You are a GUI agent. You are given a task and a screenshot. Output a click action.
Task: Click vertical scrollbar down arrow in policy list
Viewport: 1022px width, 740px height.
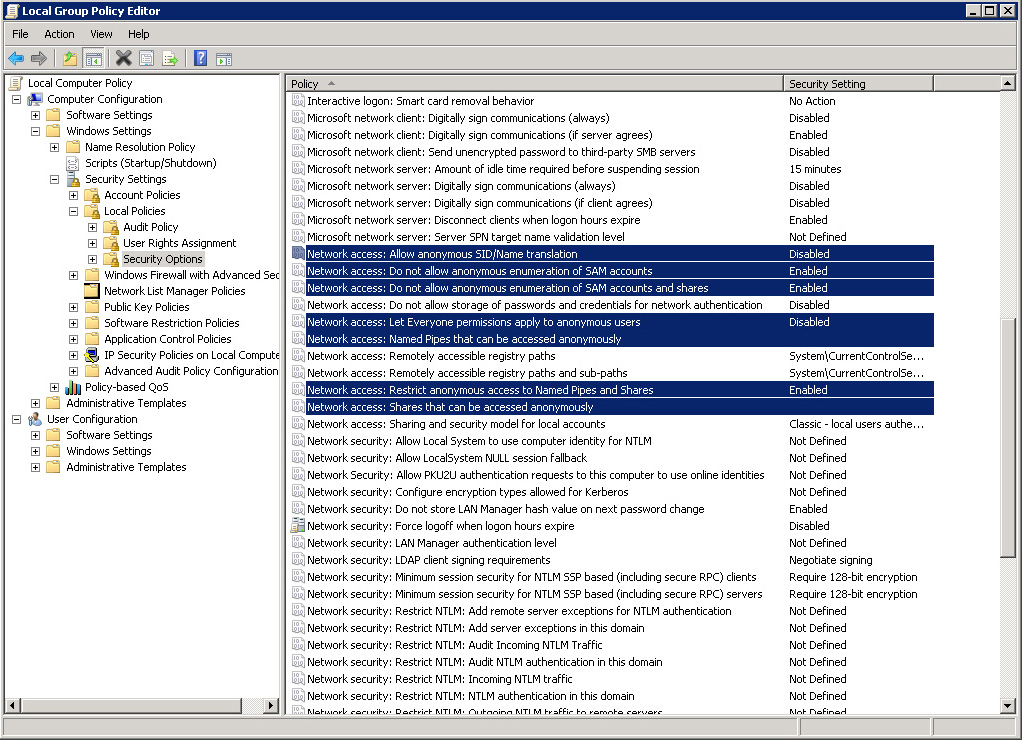tap(1008, 705)
